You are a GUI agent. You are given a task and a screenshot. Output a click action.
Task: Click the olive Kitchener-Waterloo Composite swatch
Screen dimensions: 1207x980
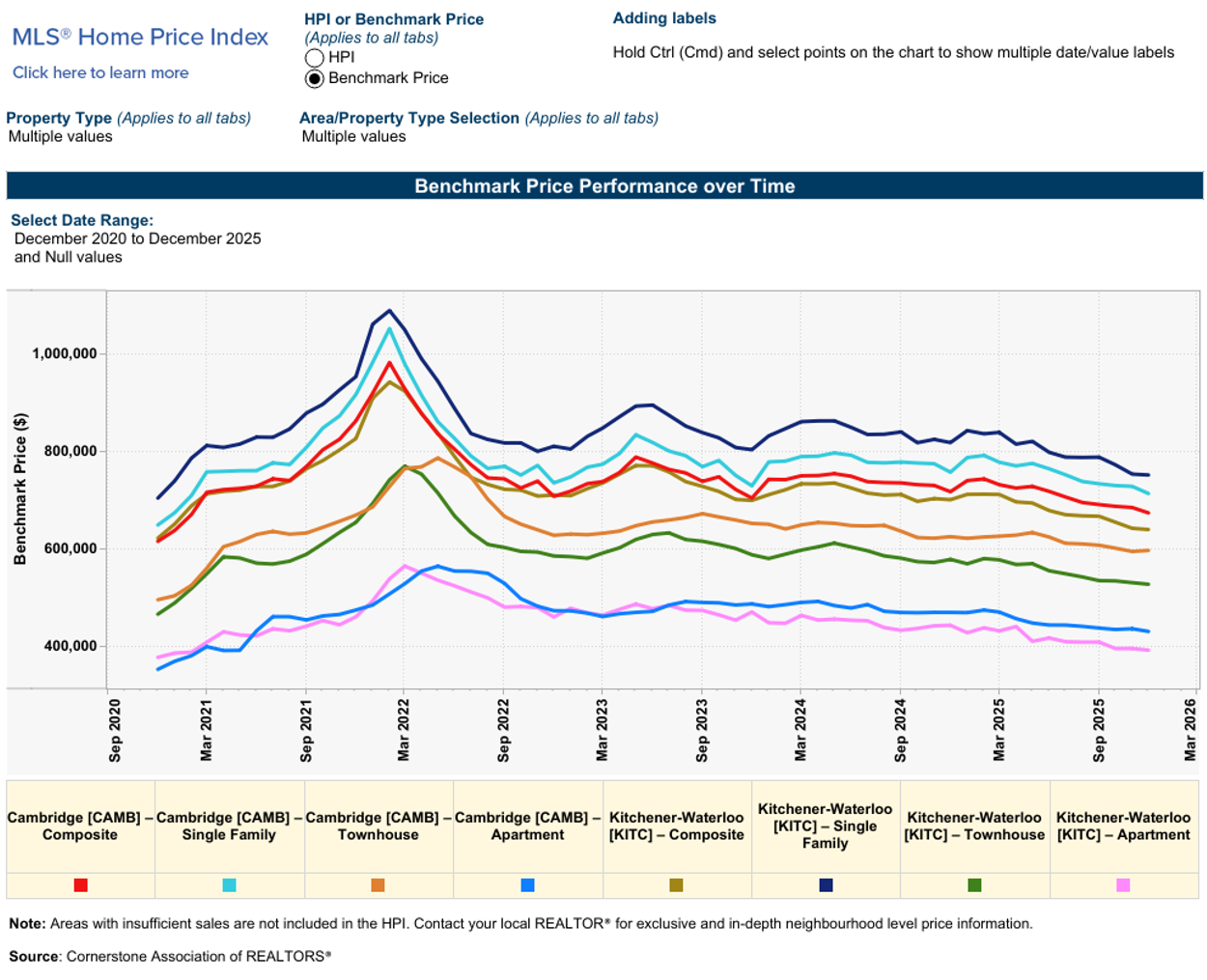tap(676, 885)
